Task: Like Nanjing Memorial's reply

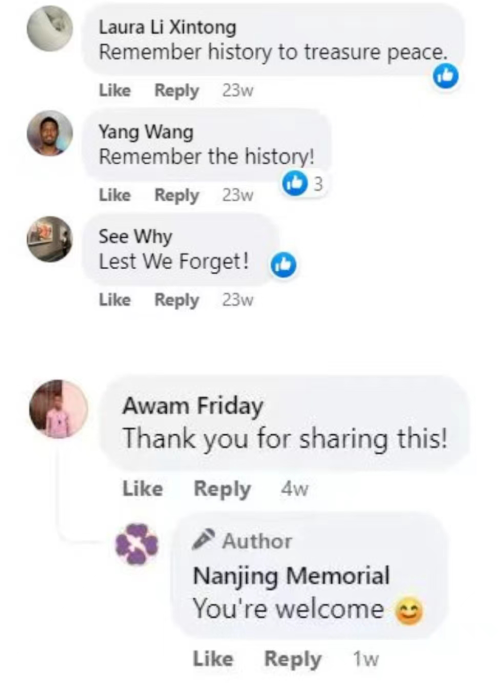Action: click(213, 659)
